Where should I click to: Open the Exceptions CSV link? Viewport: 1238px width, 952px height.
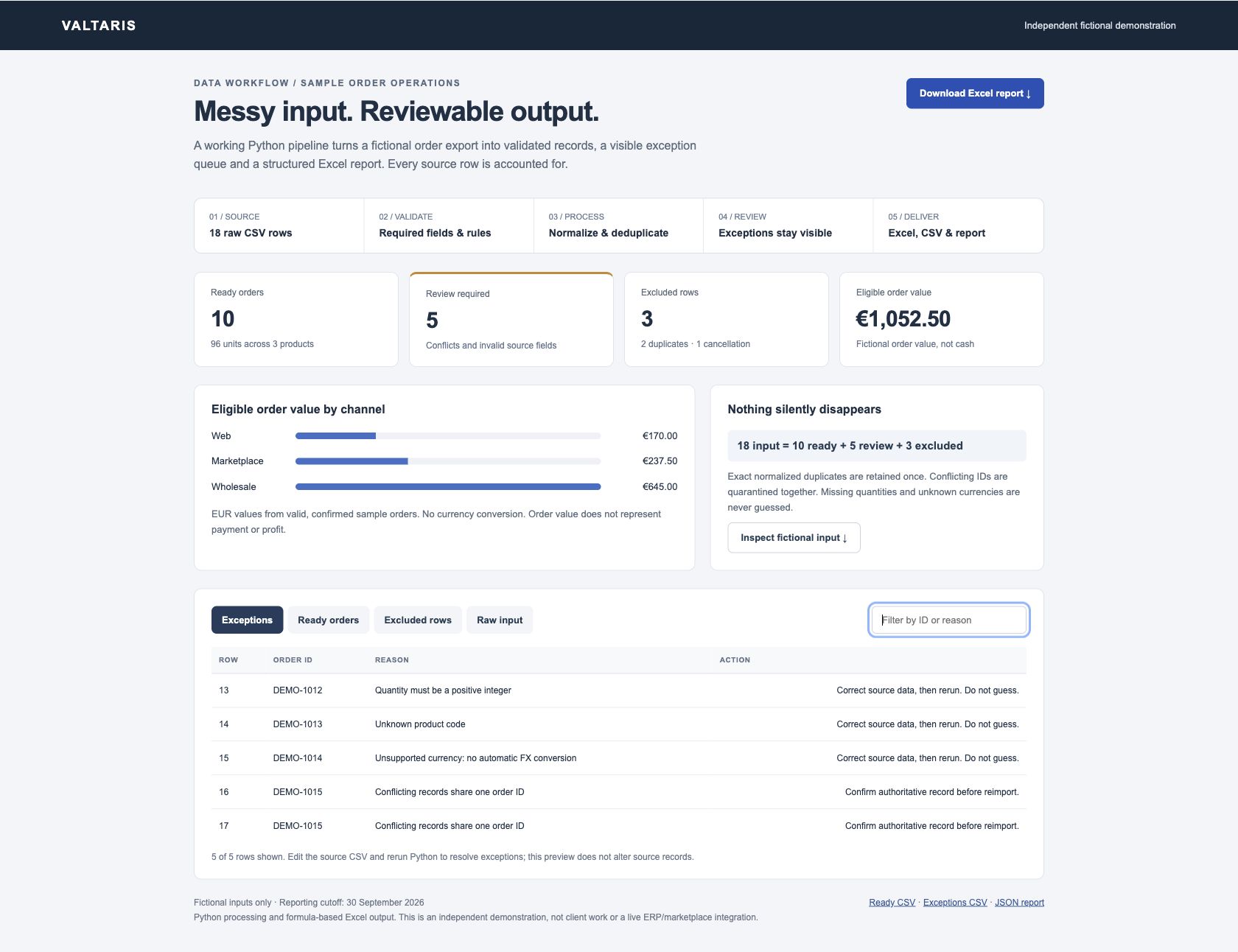click(955, 903)
